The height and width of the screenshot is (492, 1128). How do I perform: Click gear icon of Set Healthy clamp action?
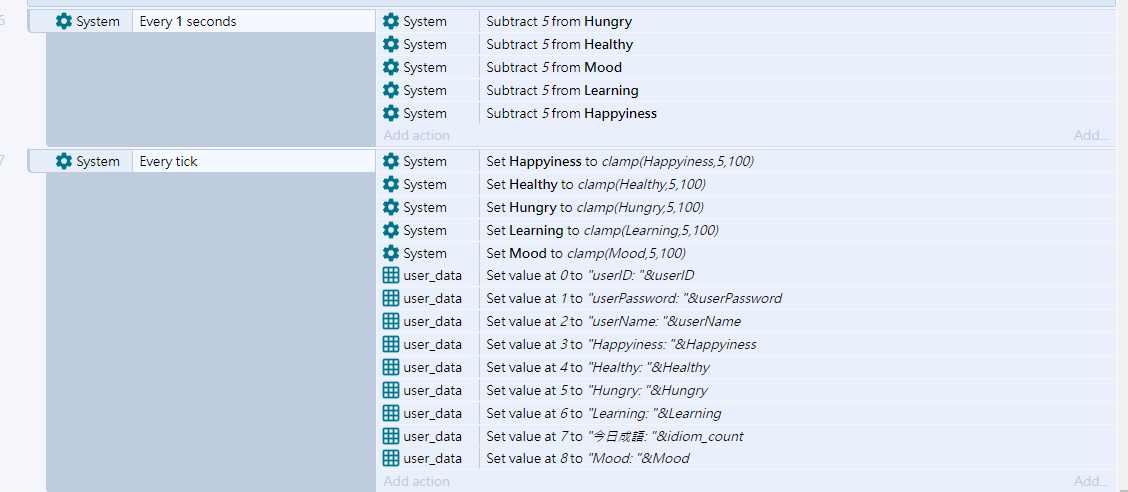coord(391,184)
